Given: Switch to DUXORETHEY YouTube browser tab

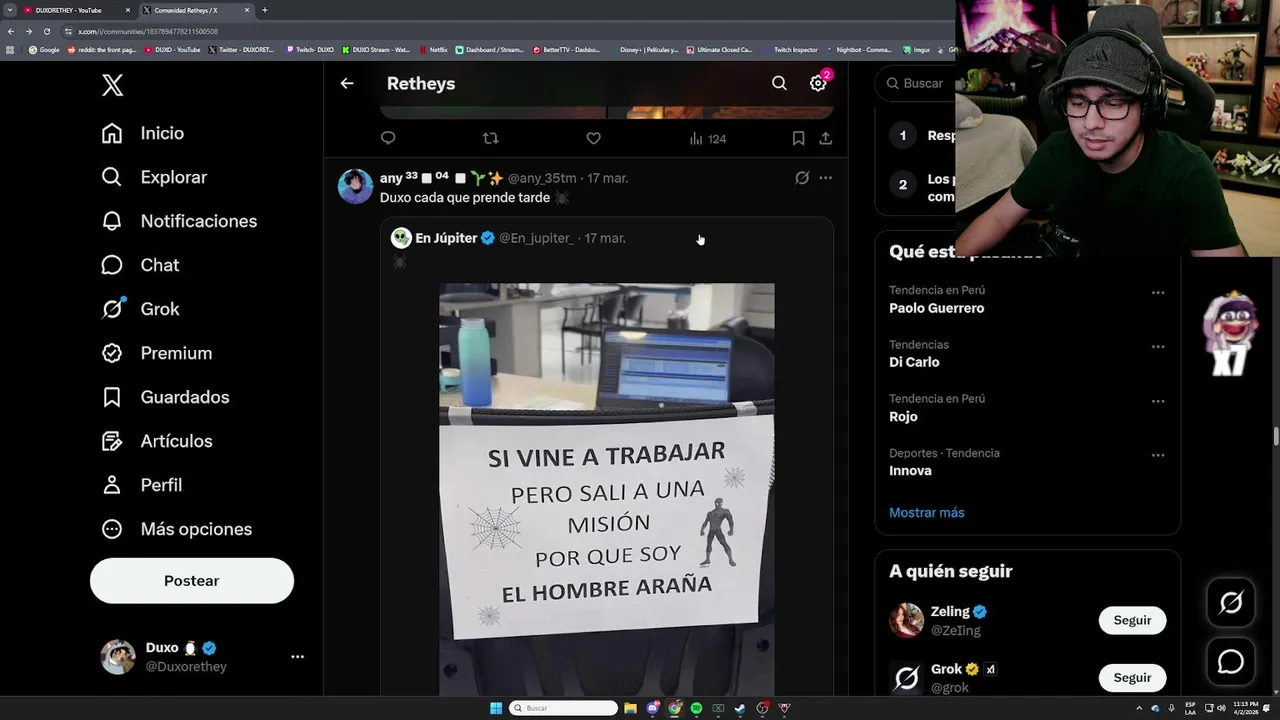Looking at the screenshot, I should point(78,10).
